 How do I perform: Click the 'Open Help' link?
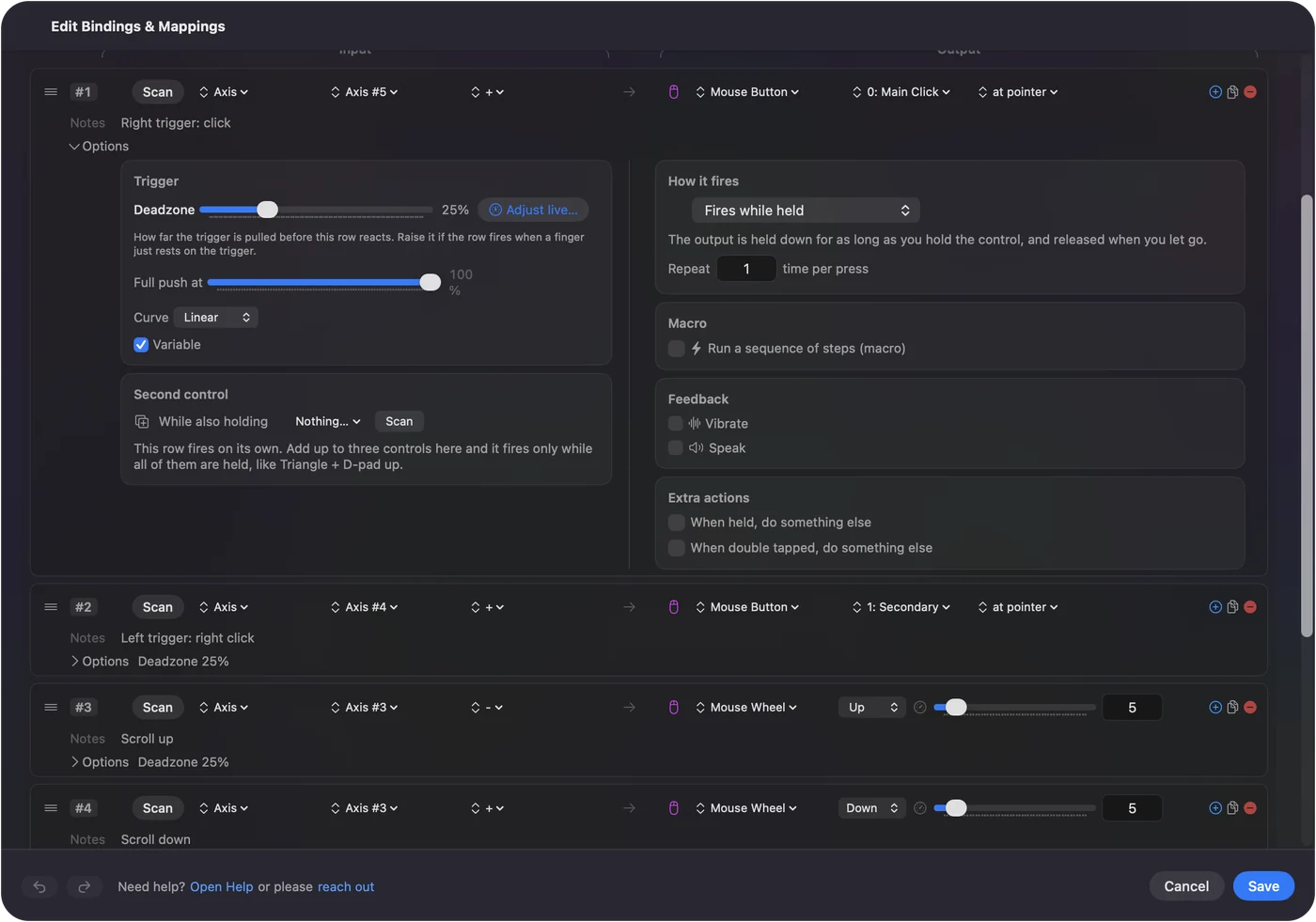[x=222, y=887]
